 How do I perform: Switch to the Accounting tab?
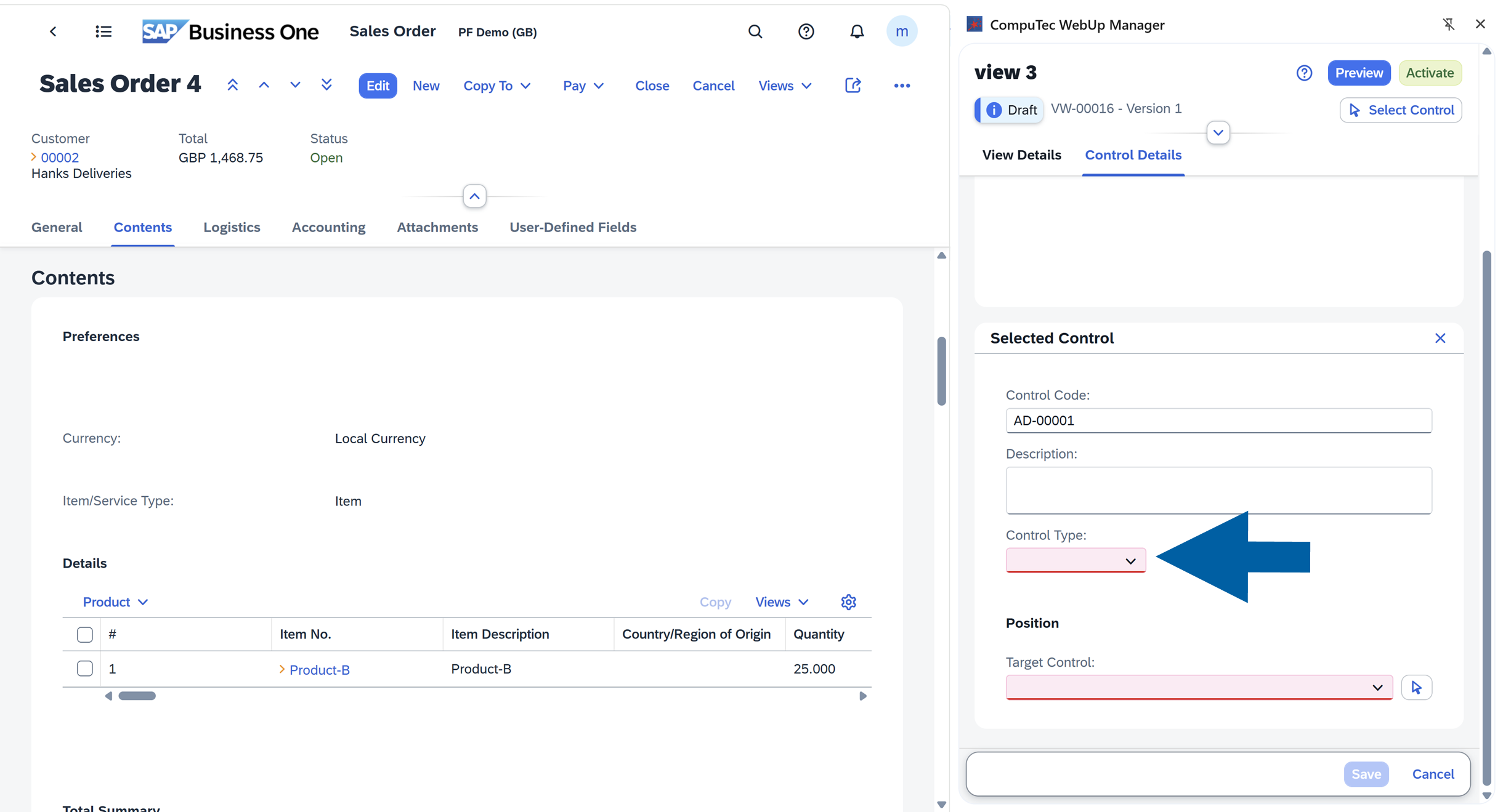pos(328,227)
